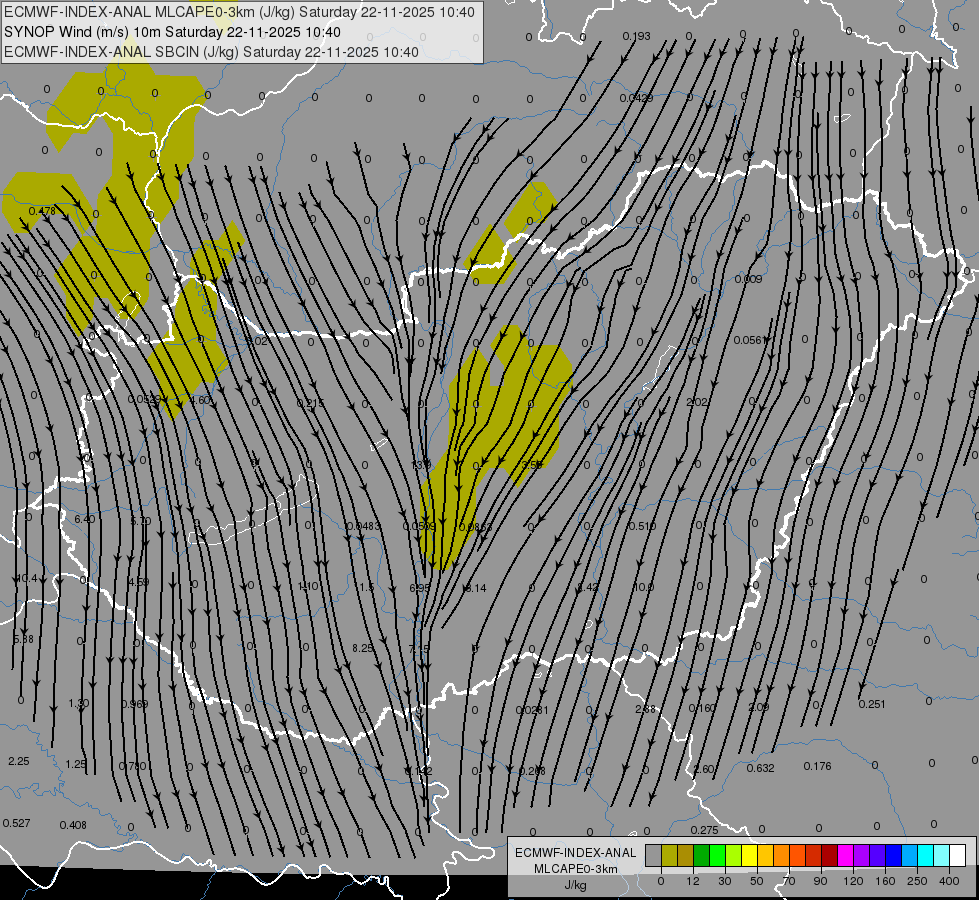Screen dimensions: 979x900
Task: Click the 0.142 value on the map
Action: coord(418,771)
